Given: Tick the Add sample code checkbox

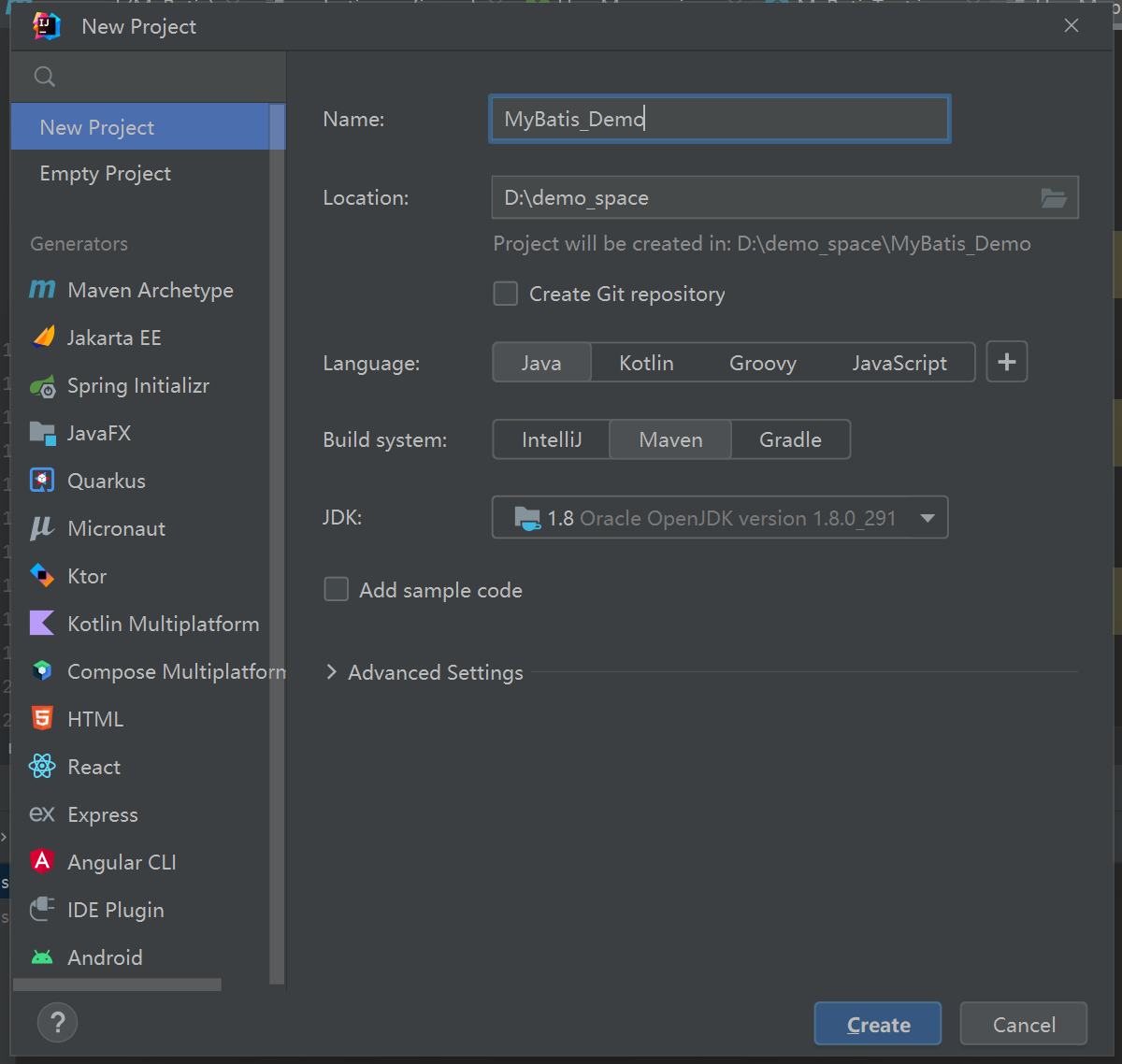Looking at the screenshot, I should 336,589.
